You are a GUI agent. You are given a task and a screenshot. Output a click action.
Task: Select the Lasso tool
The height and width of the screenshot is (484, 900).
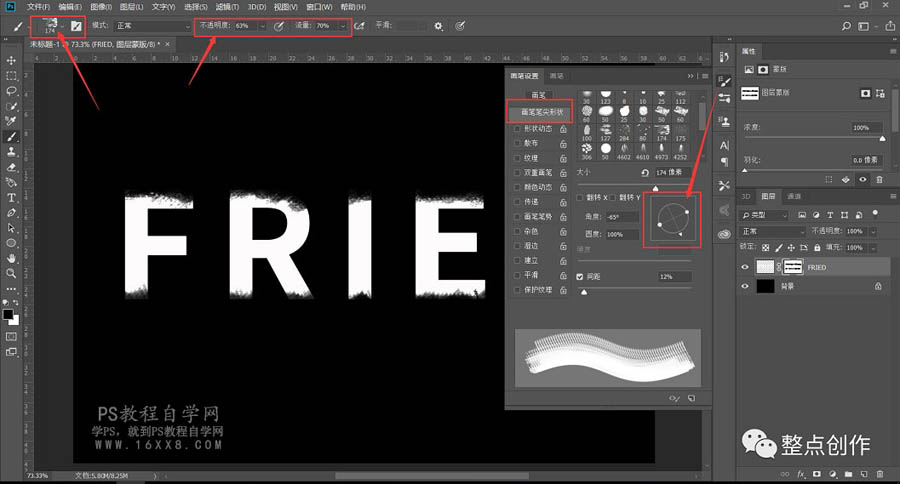[x=11, y=91]
